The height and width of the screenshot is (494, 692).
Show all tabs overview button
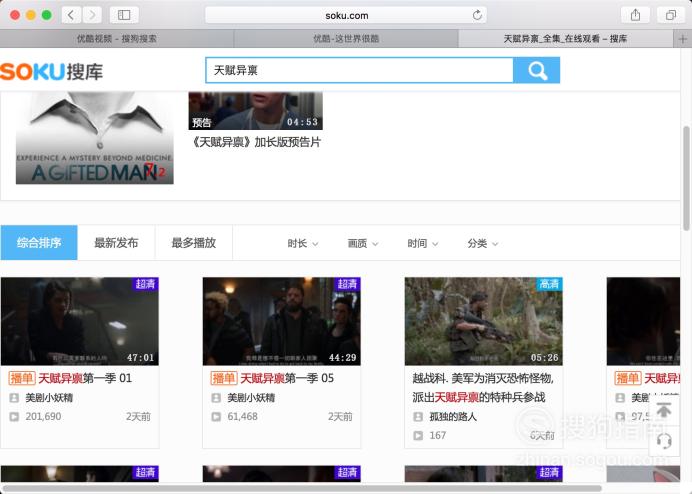coord(671,15)
